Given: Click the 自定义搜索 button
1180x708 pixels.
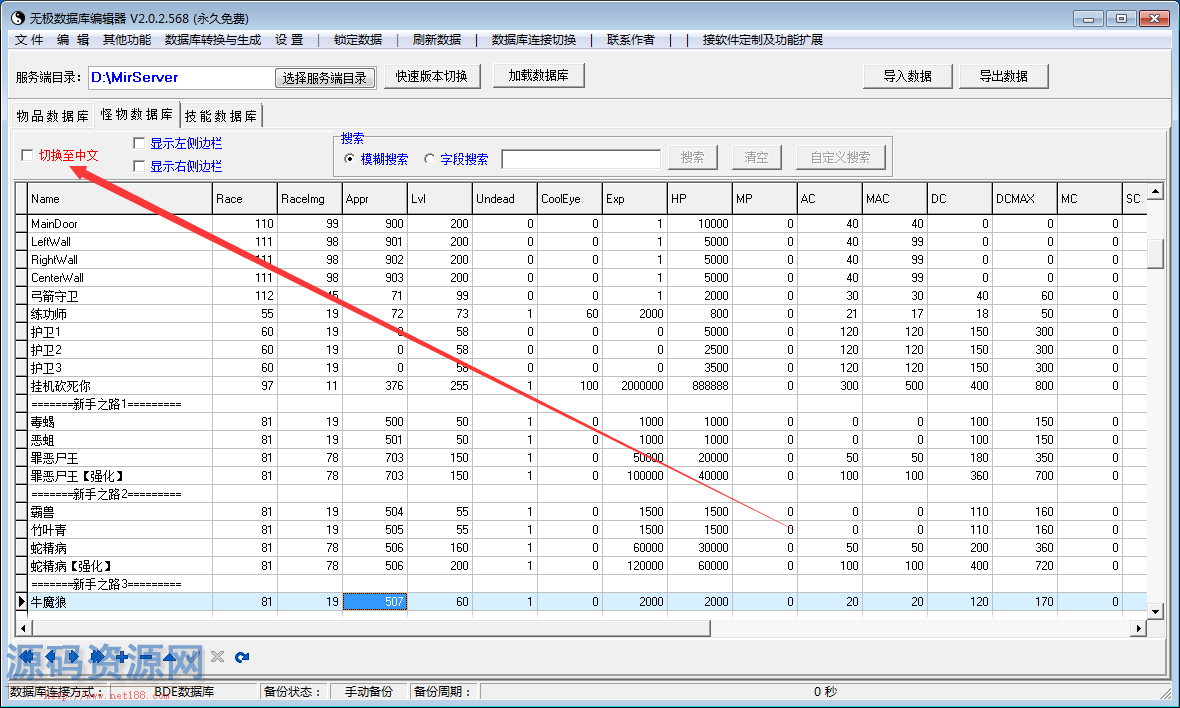Looking at the screenshot, I should [840, 157].
